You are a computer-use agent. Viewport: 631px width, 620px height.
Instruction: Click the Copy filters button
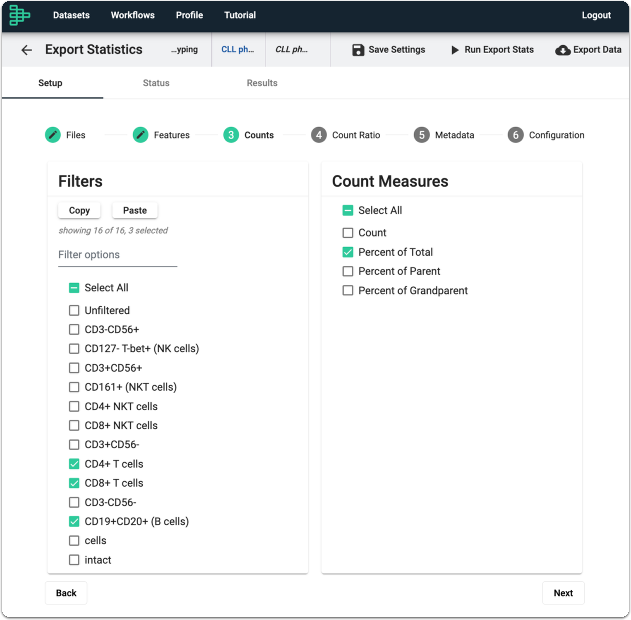pyautogui.click(x=79, y=210)
